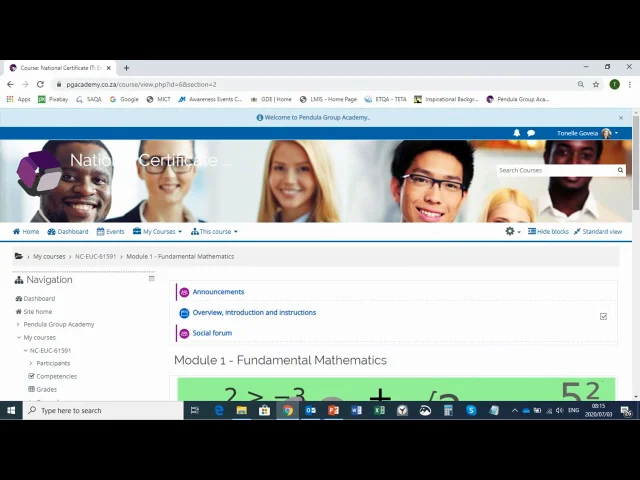
Task: Toggle completion checkbox for Overview activity
Action: tap(603, 316)
